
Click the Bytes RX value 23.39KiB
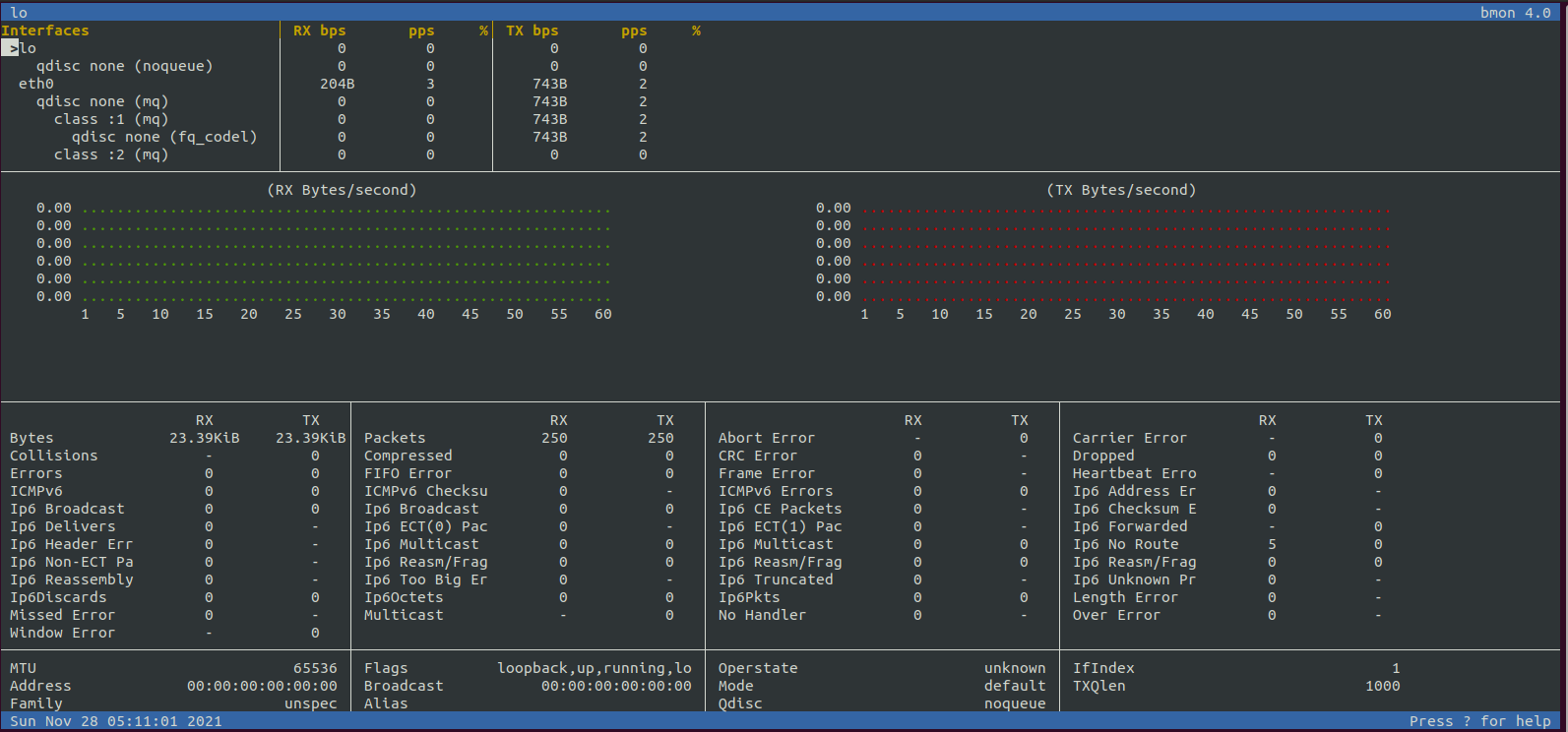point(205,438)
